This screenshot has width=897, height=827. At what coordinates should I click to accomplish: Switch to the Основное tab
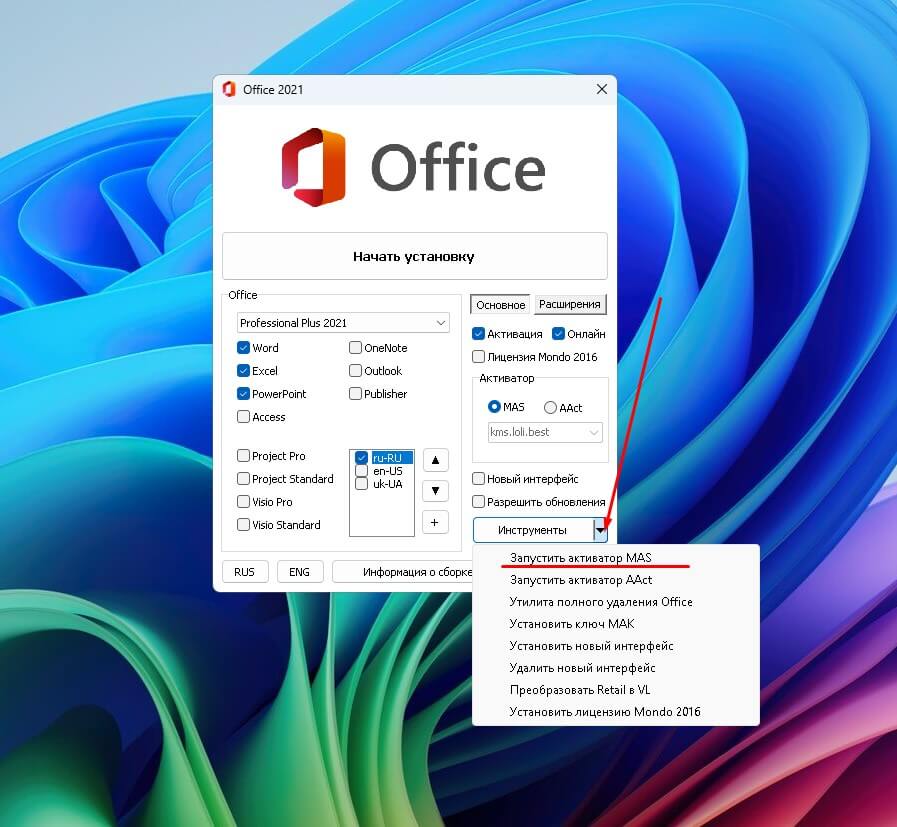click(x=501, y=305)
